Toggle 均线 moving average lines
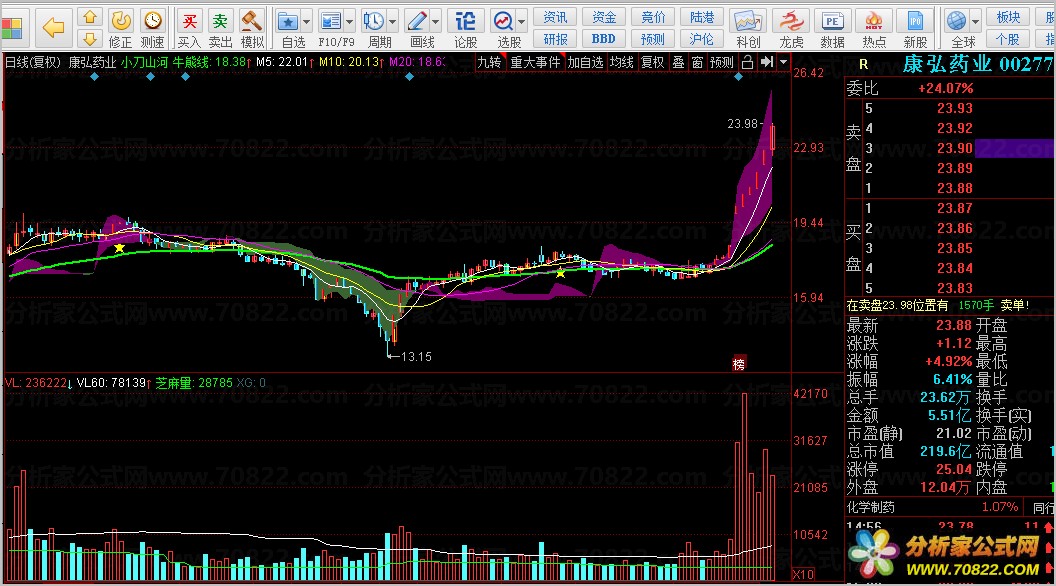This screenshot has width=1056, height=586. 622,62
